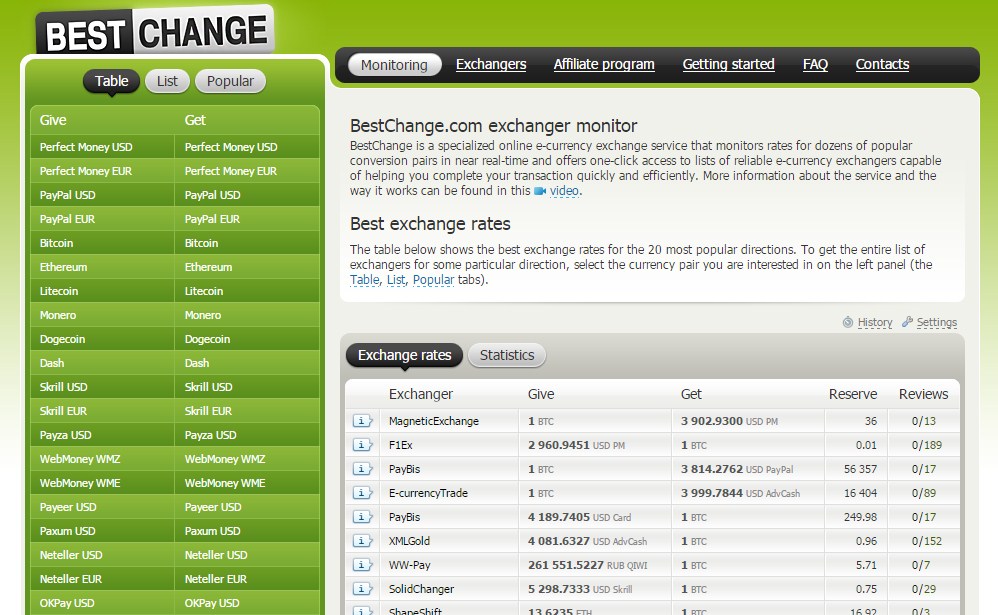Open Getting started page
Viewport: 998px width, 615px height.
729,64
